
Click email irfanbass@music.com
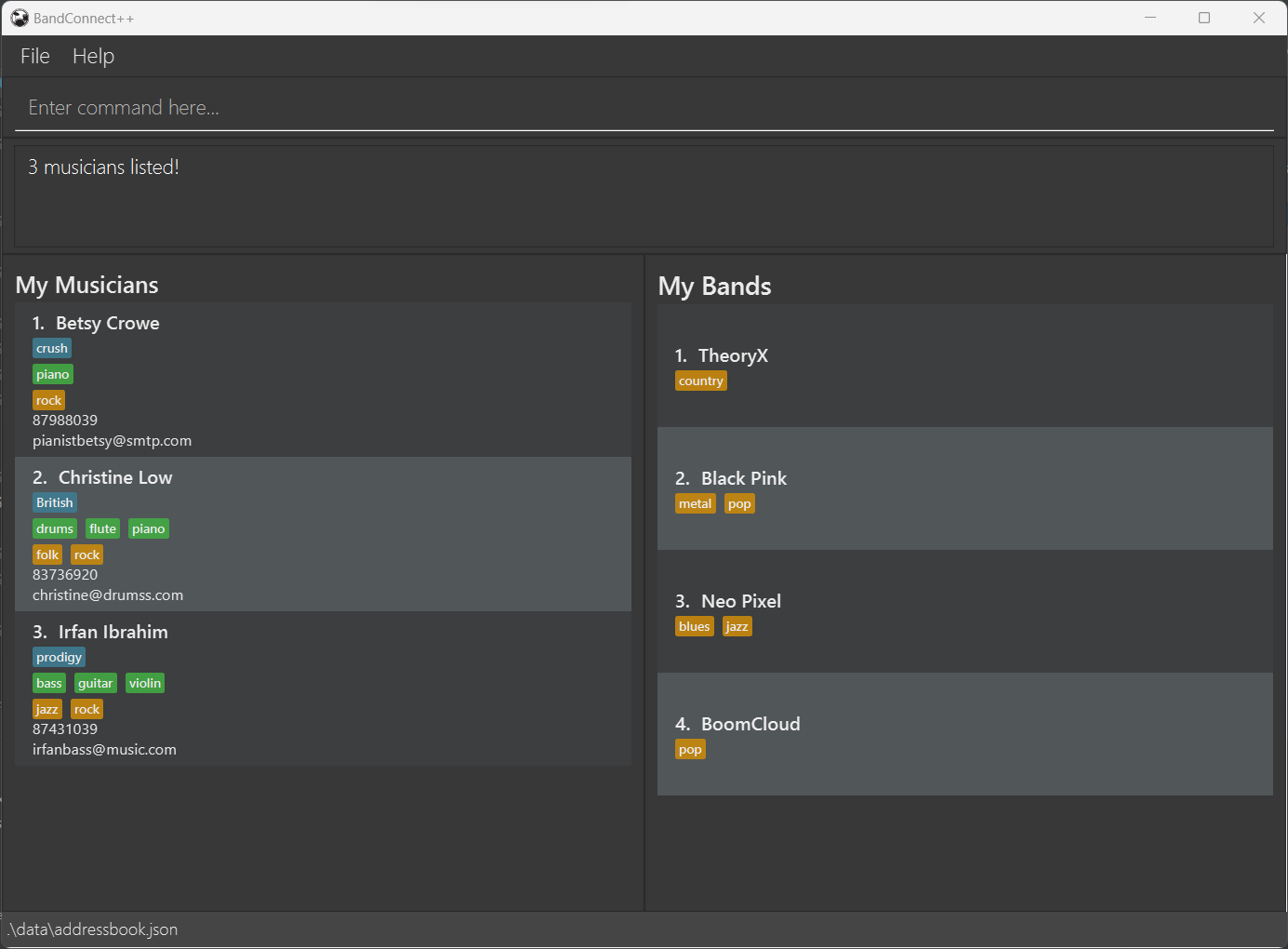point(104,750)
